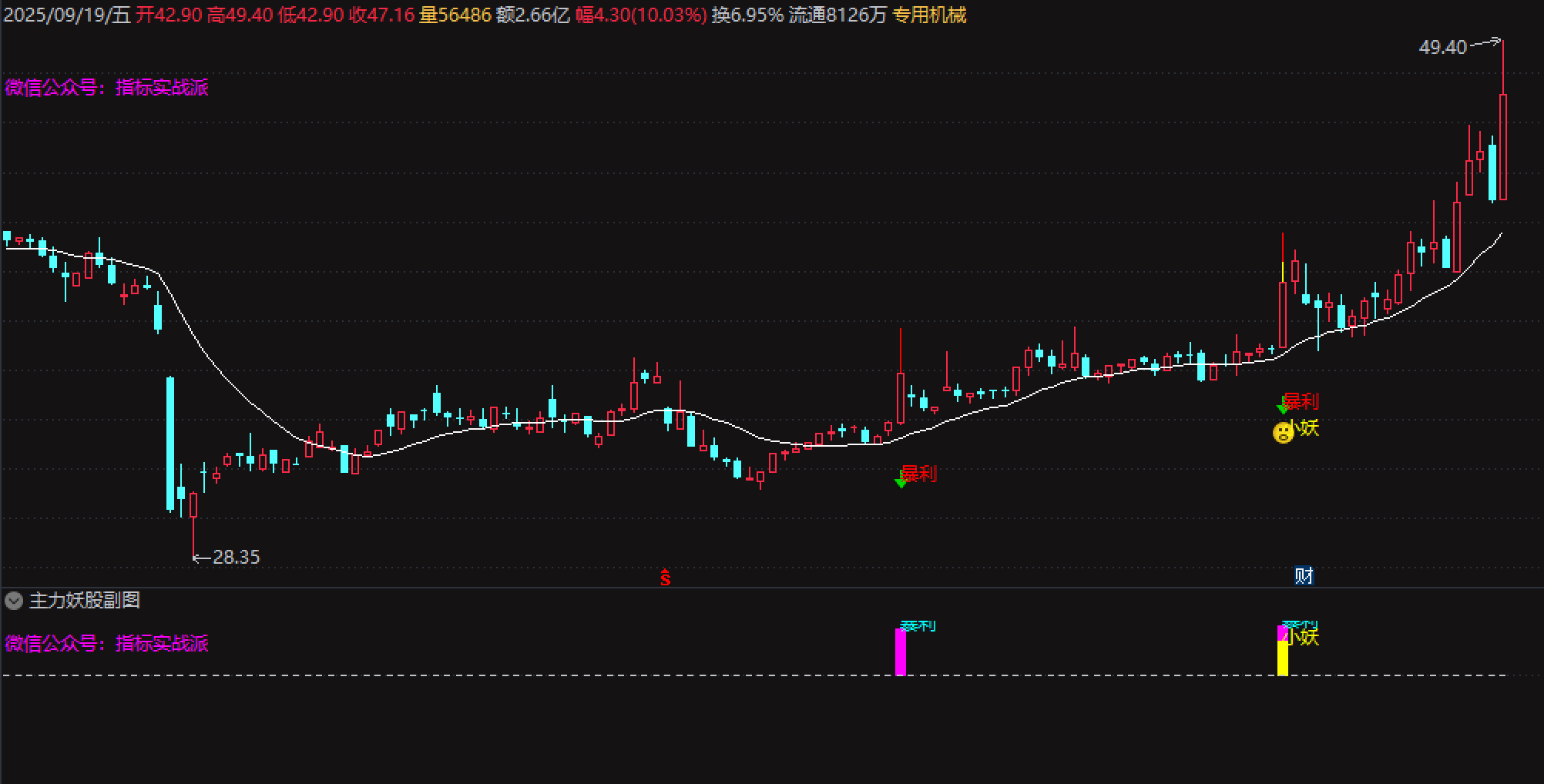Open the 专用机械 sector link in header
The height and width of the screenshot is (784, 1544).
tap(929, 15)
